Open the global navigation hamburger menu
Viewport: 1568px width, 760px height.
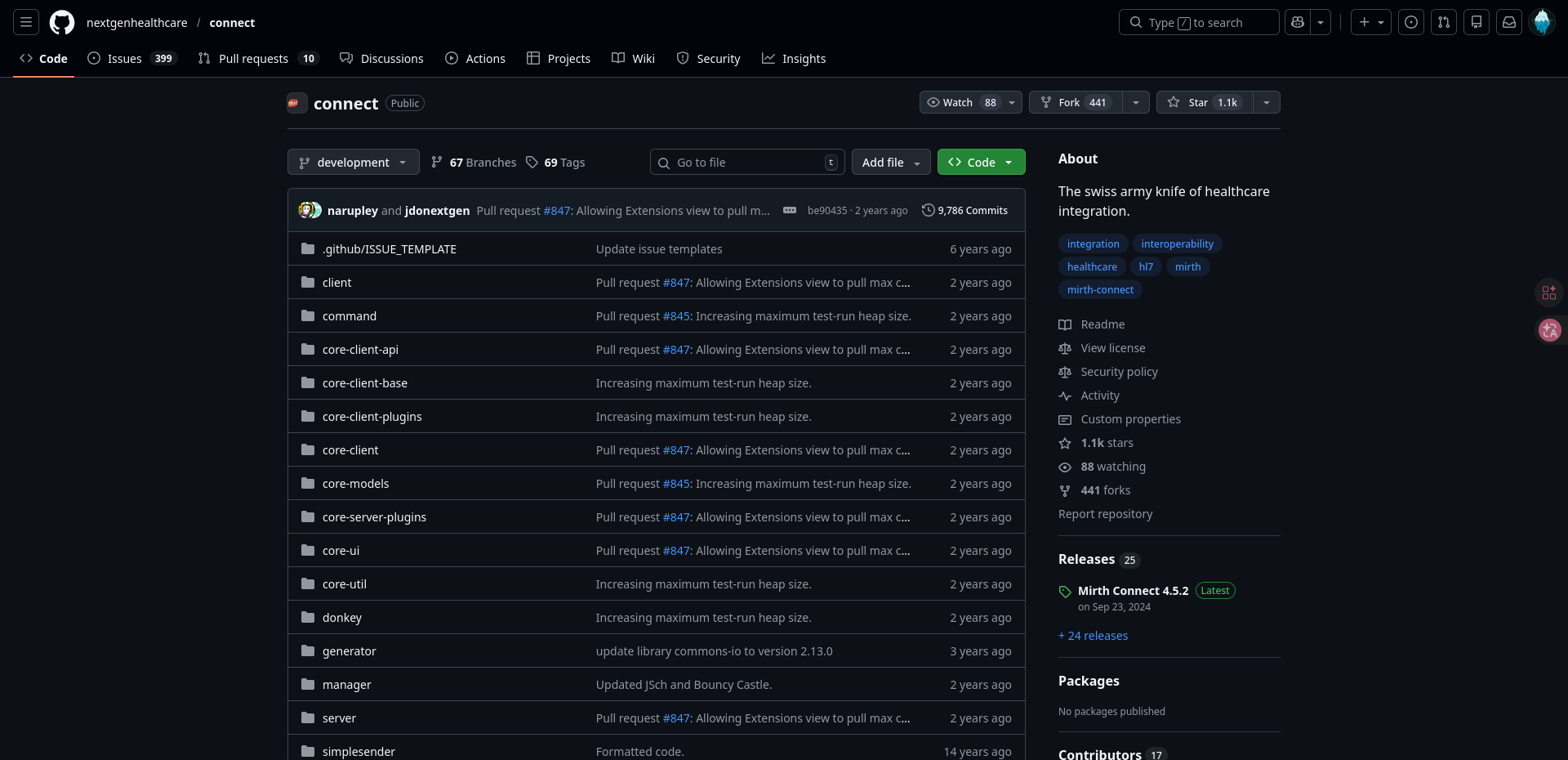(x=26, y=22)
